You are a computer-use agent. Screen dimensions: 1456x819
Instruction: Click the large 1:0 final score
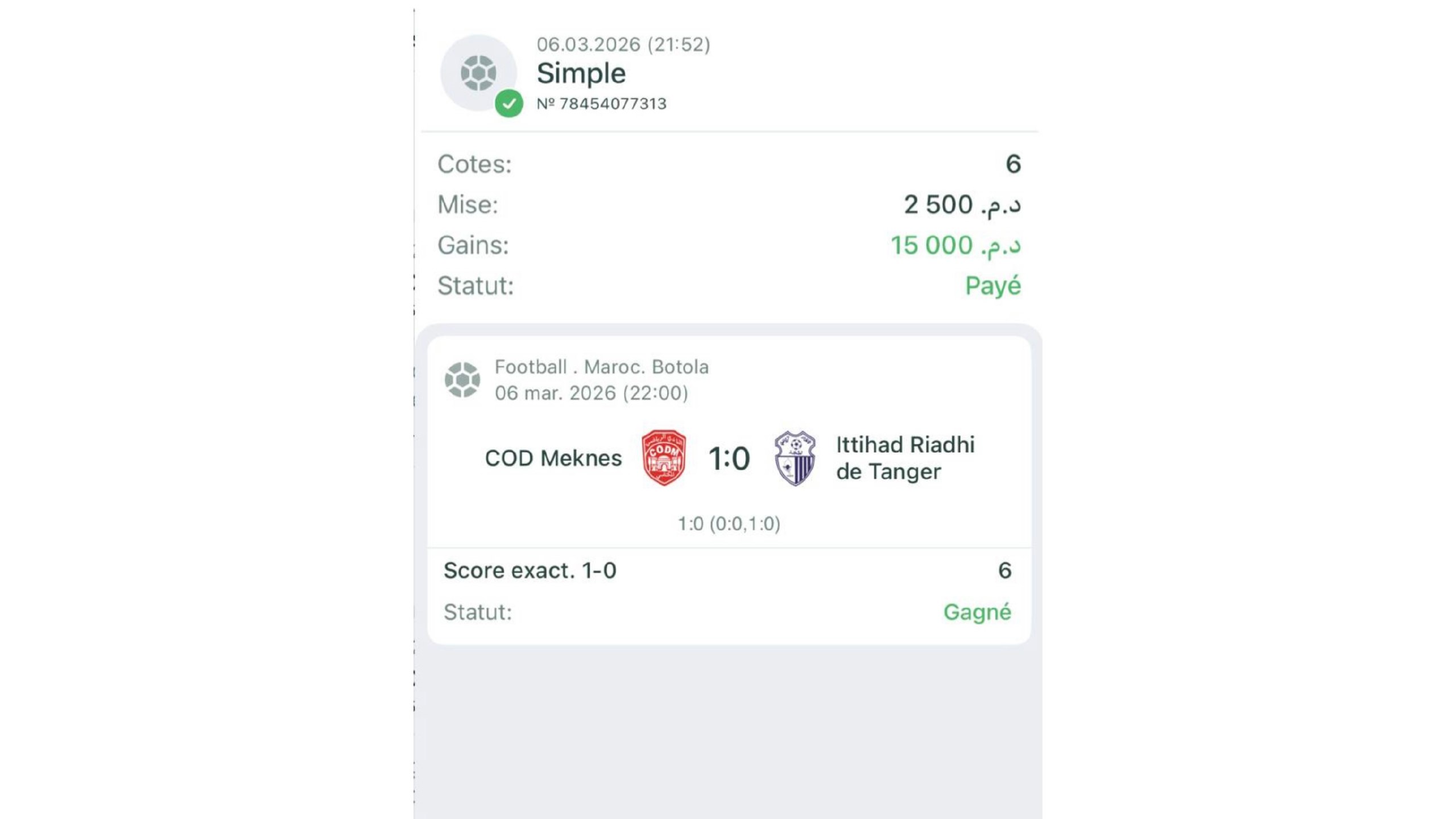coord(729,458)
